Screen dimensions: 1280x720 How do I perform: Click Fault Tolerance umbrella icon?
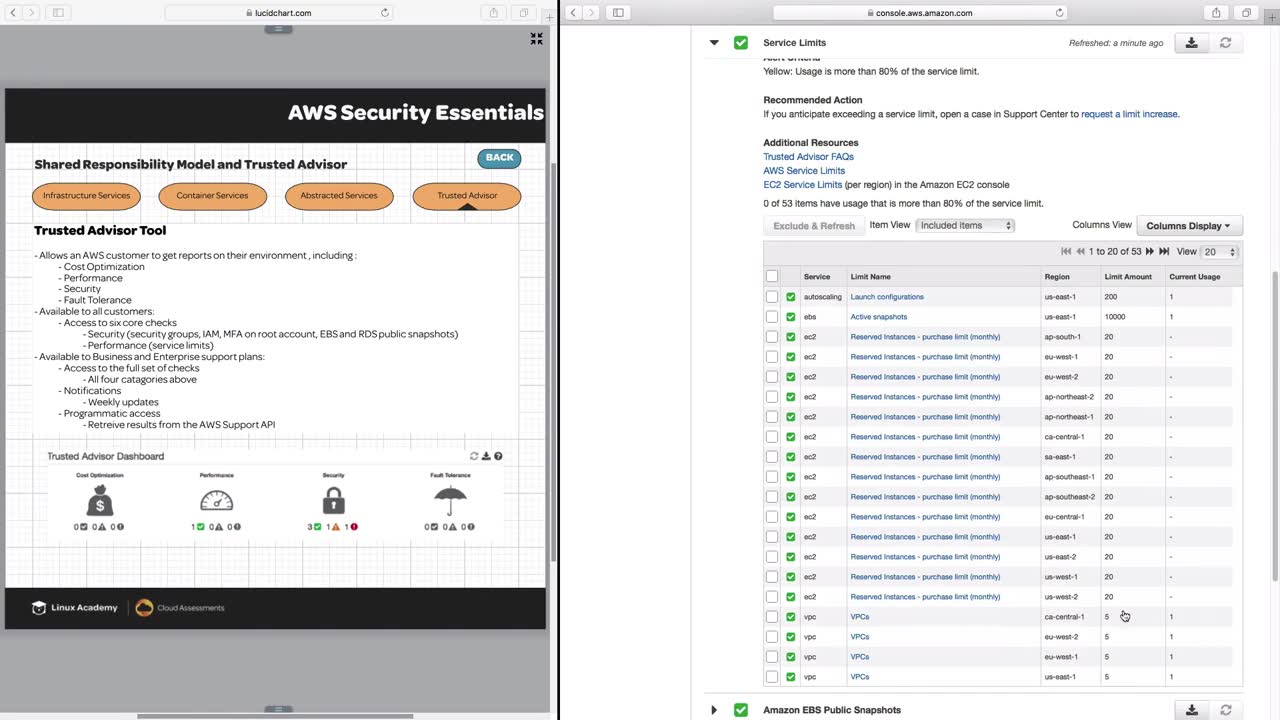450,500
